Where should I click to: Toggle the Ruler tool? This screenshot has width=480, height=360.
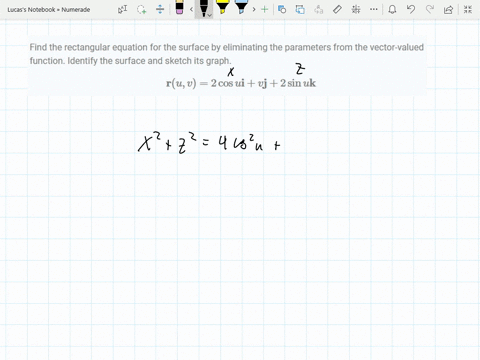coord(337,9)
